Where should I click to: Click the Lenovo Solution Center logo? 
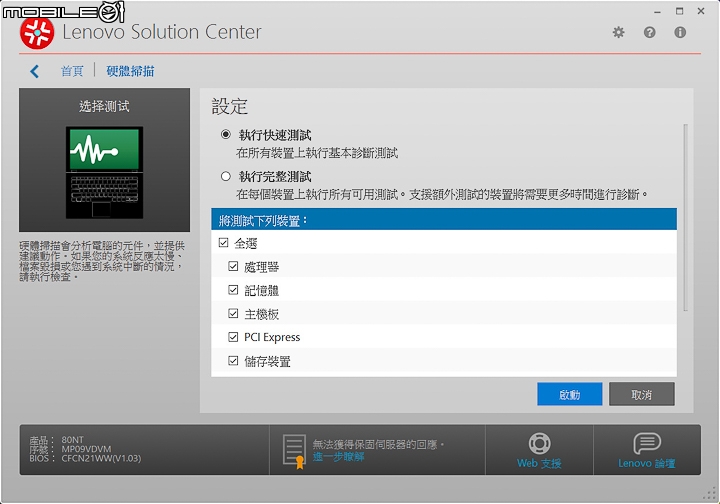click(x=37, y=32)
